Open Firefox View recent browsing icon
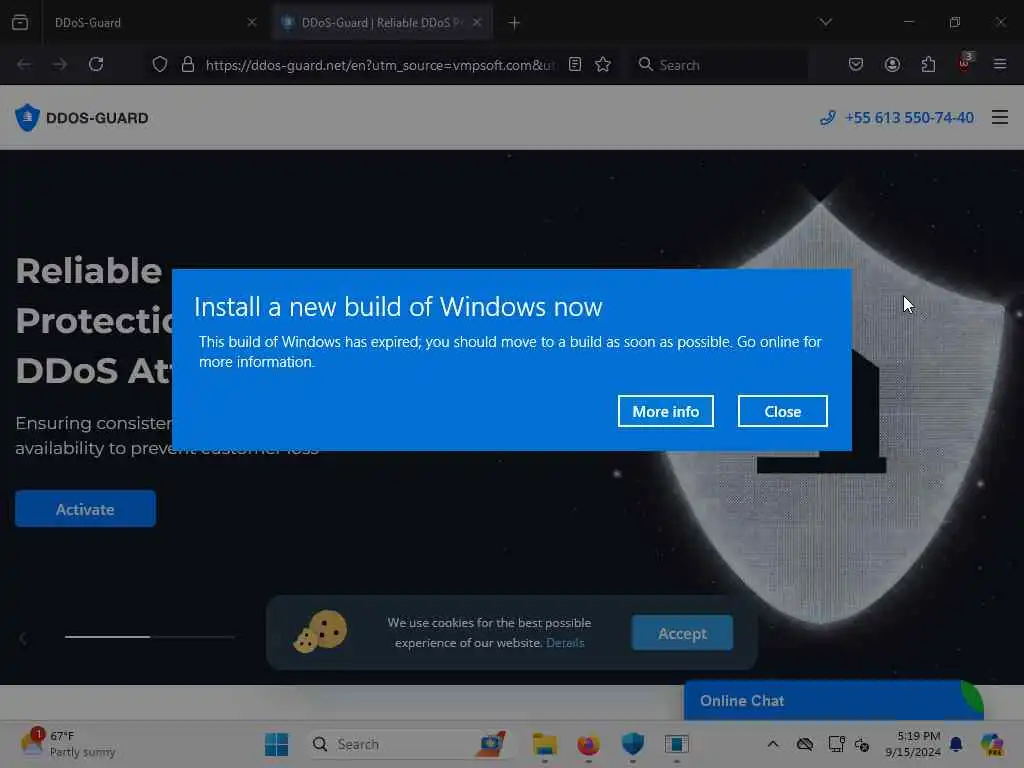The width and height of the screenshot is (1024, 768). pos(20,23)
